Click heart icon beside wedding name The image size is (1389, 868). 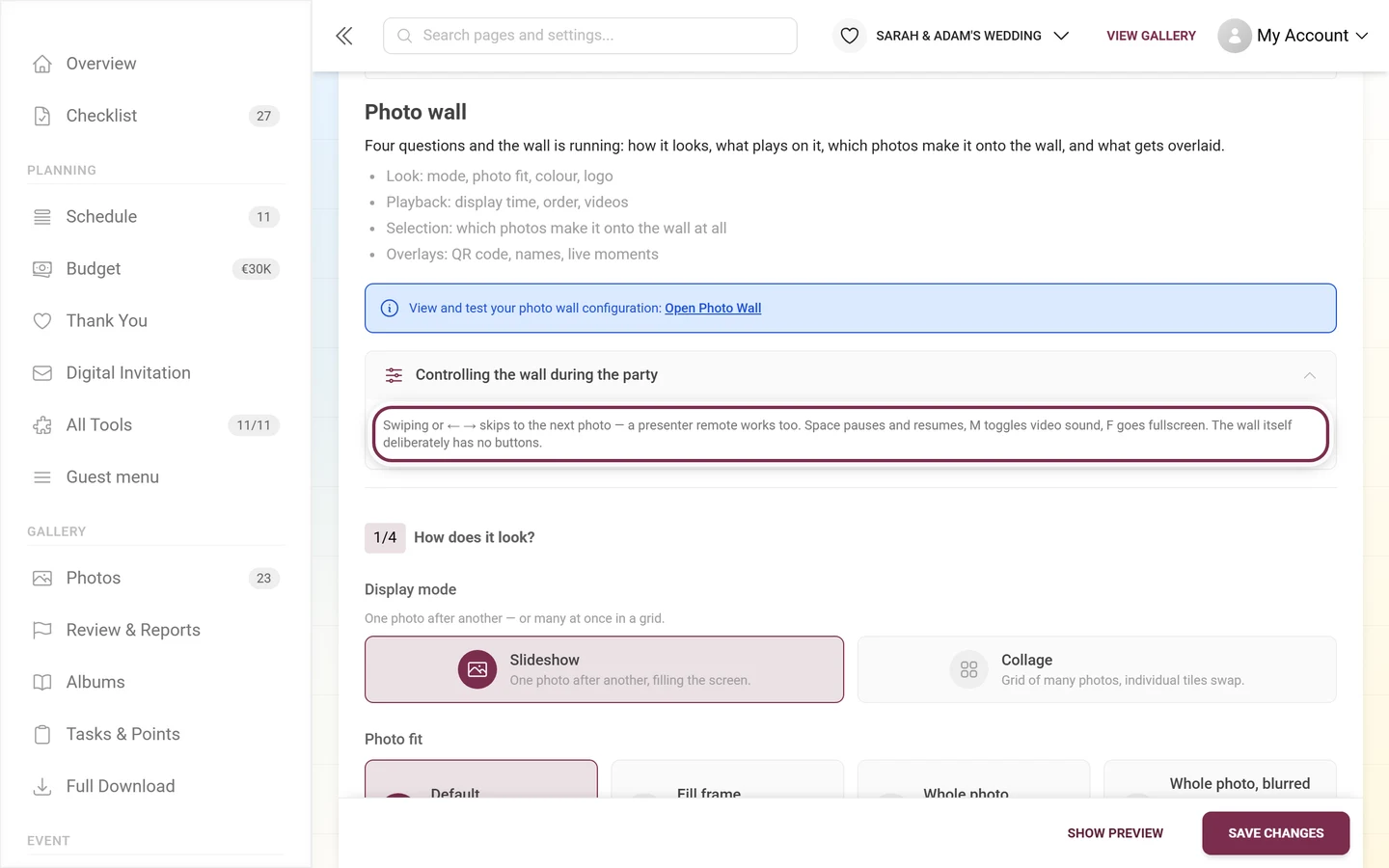[x=850, y=36]
